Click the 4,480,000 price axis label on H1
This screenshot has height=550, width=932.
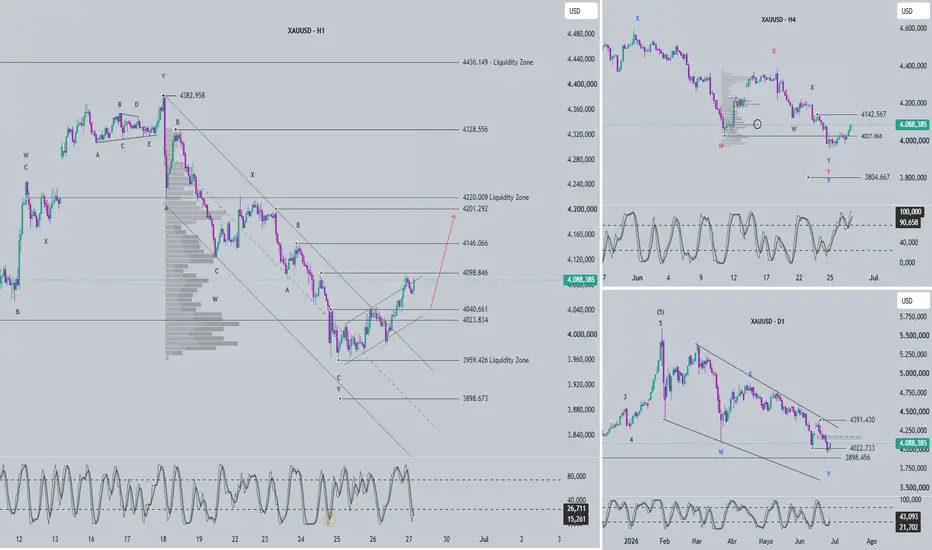coord(581,34)
